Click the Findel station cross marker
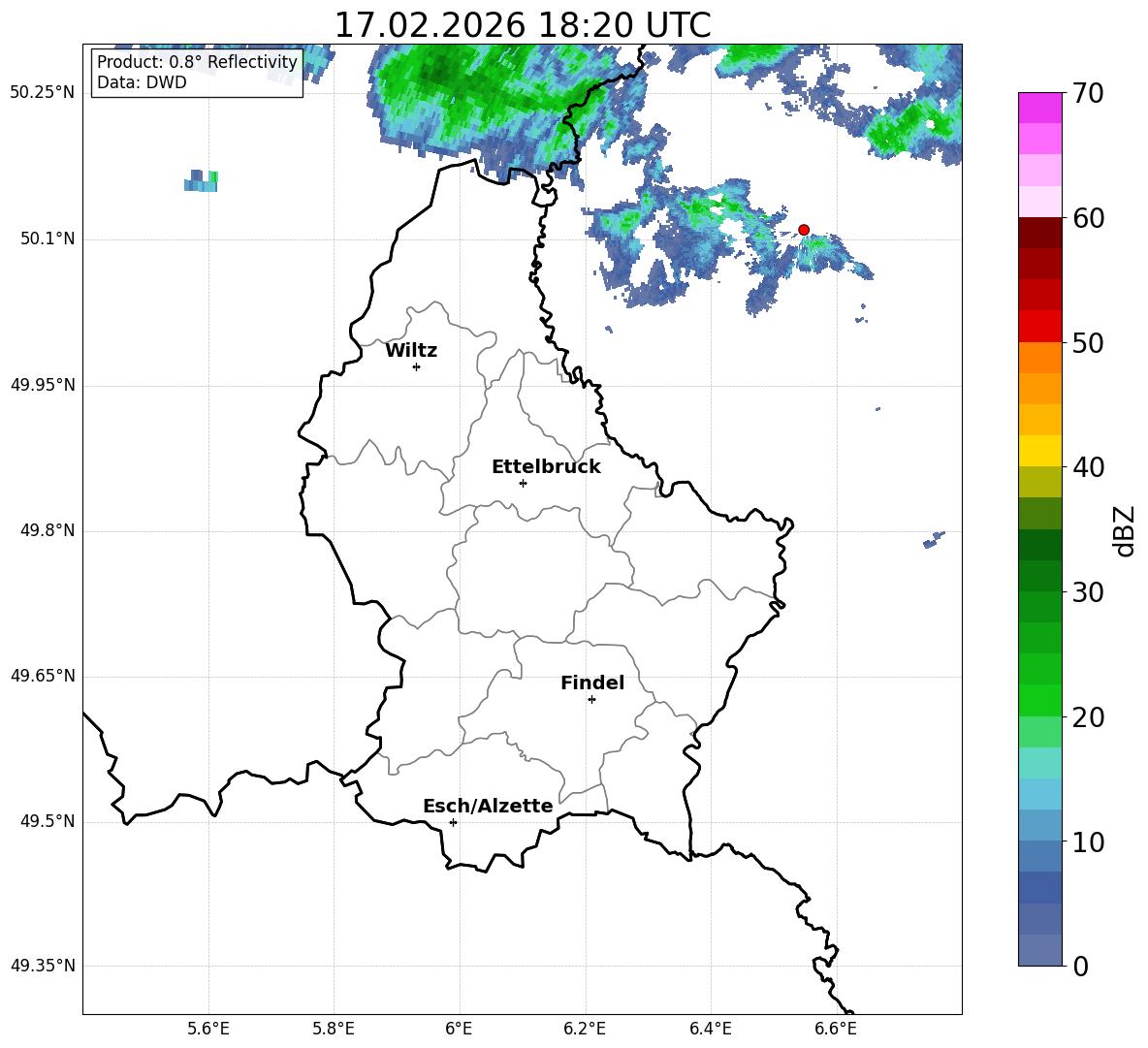This screenshot has height=1048, width=1148. click(x=591, y=700)
